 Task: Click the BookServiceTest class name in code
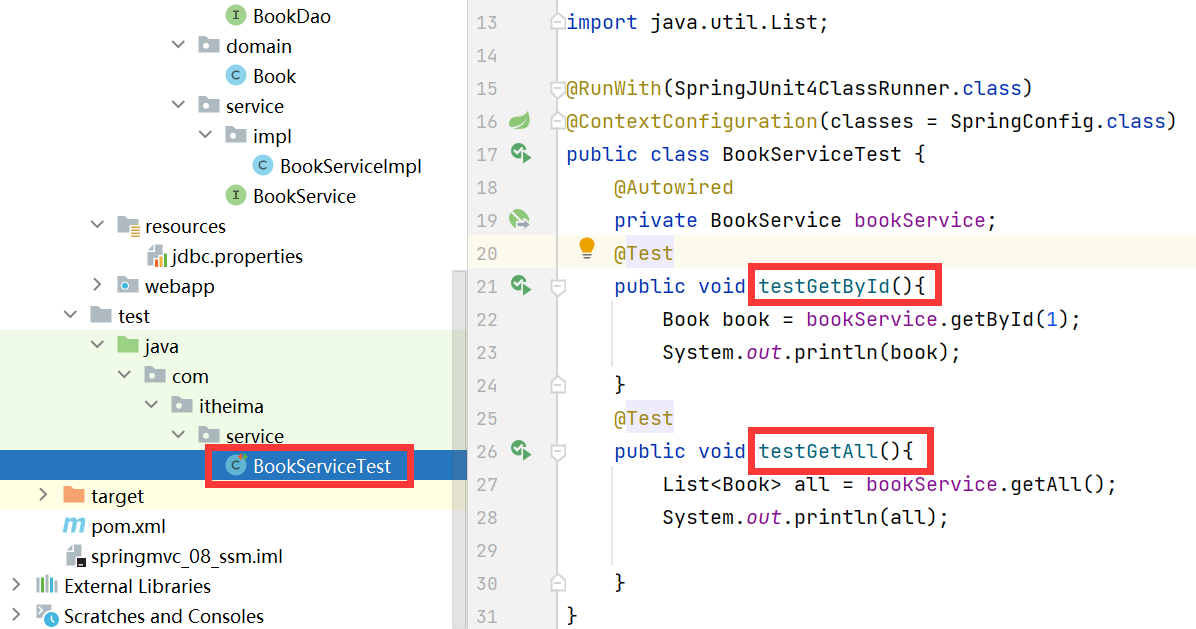[812, 154]
